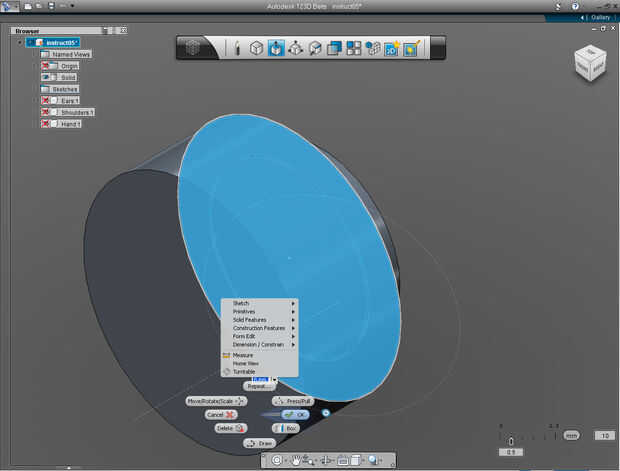Click the Open file icon in title bar
This screenshot has height=471, width=620.
pyautogui.click(x=39, y=6)
